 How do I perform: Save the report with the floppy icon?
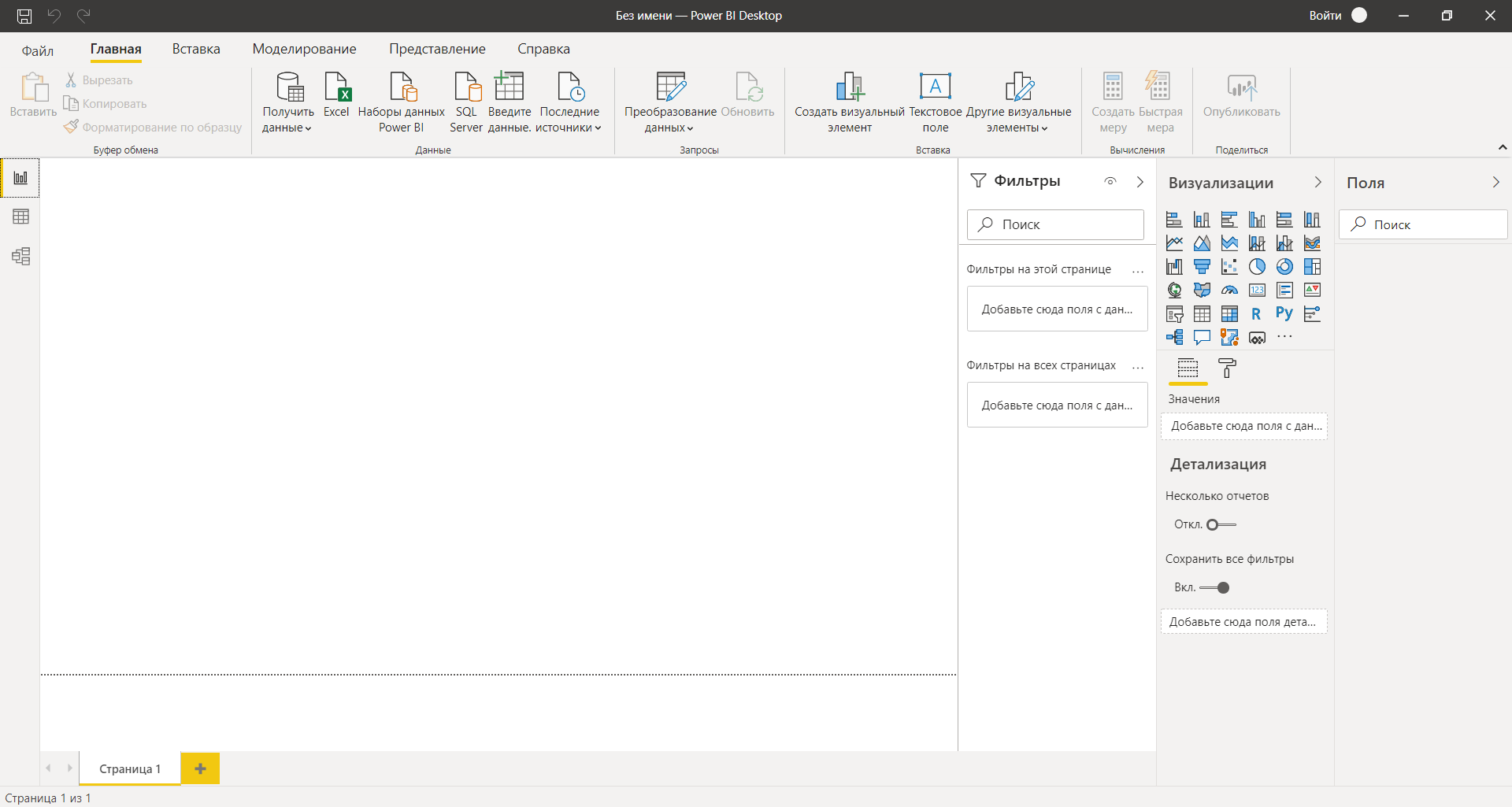tap(24, 16)
